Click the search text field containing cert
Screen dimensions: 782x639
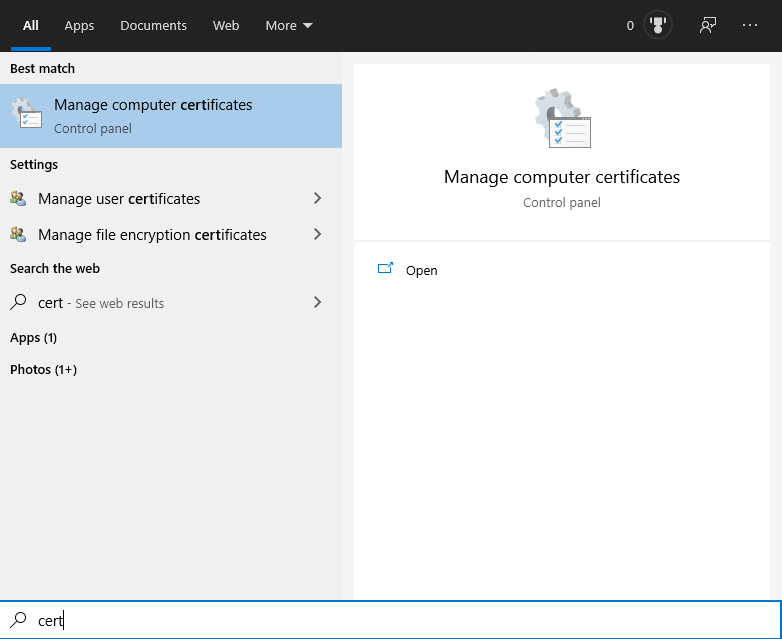(391, 620)
